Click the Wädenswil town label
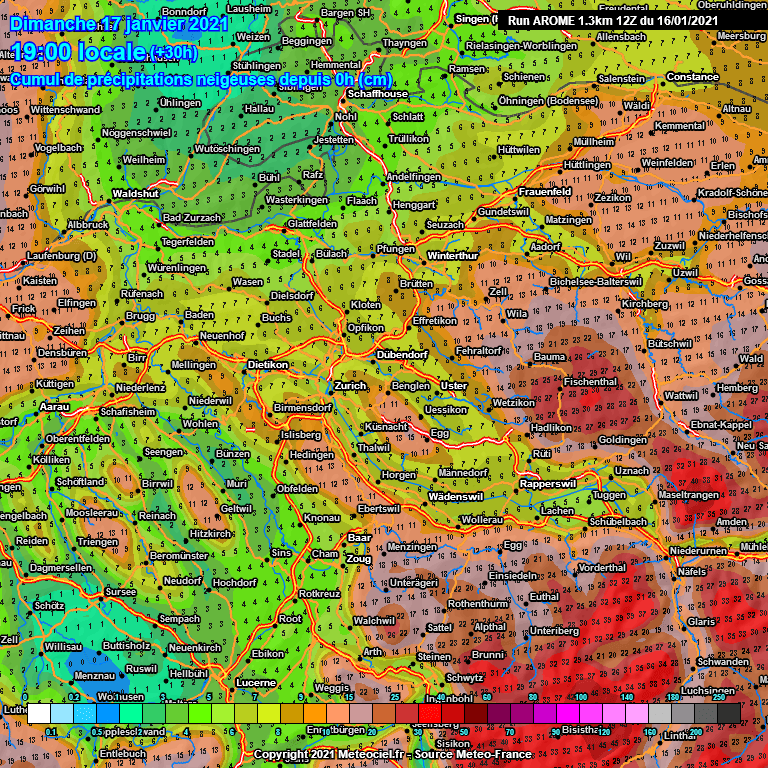Viewport: 768px width, 768px height. [x=456, y=497]
